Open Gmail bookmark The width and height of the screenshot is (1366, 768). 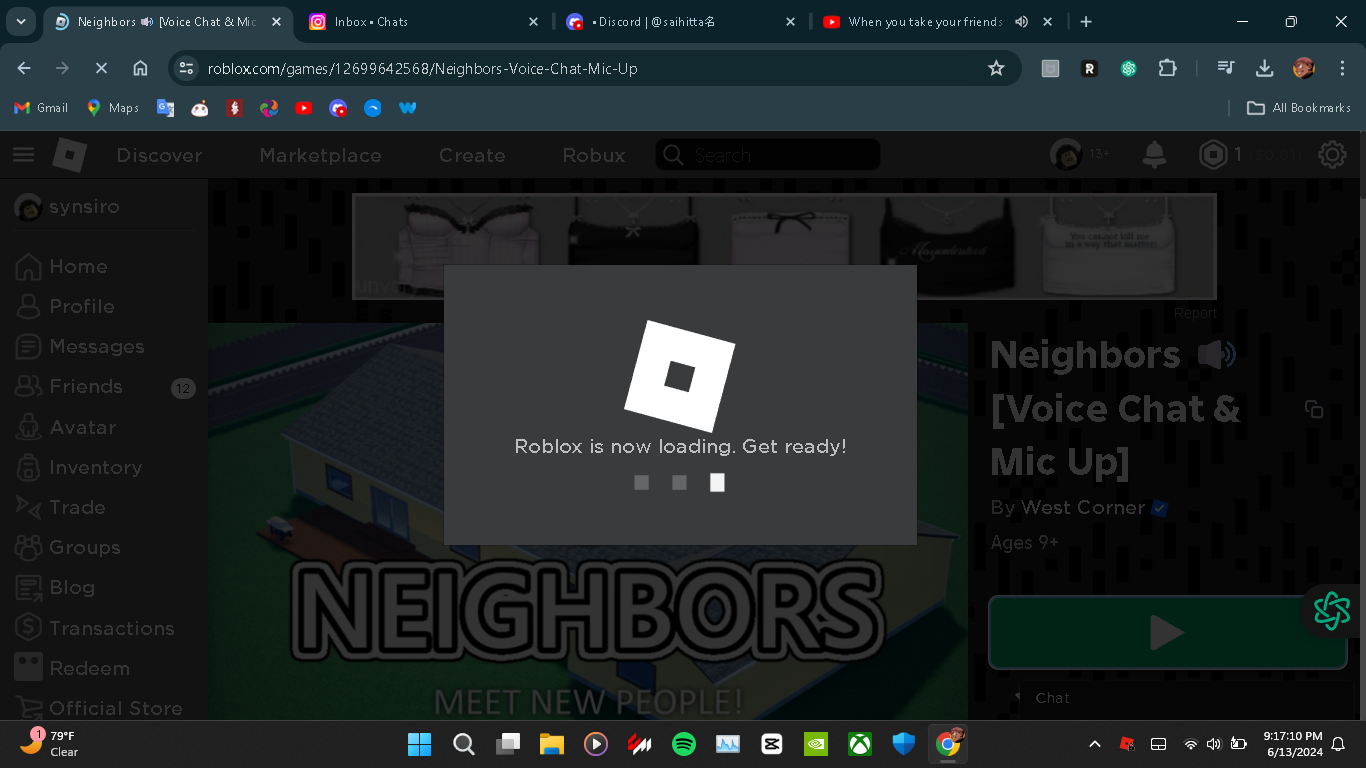pos(41,108)
